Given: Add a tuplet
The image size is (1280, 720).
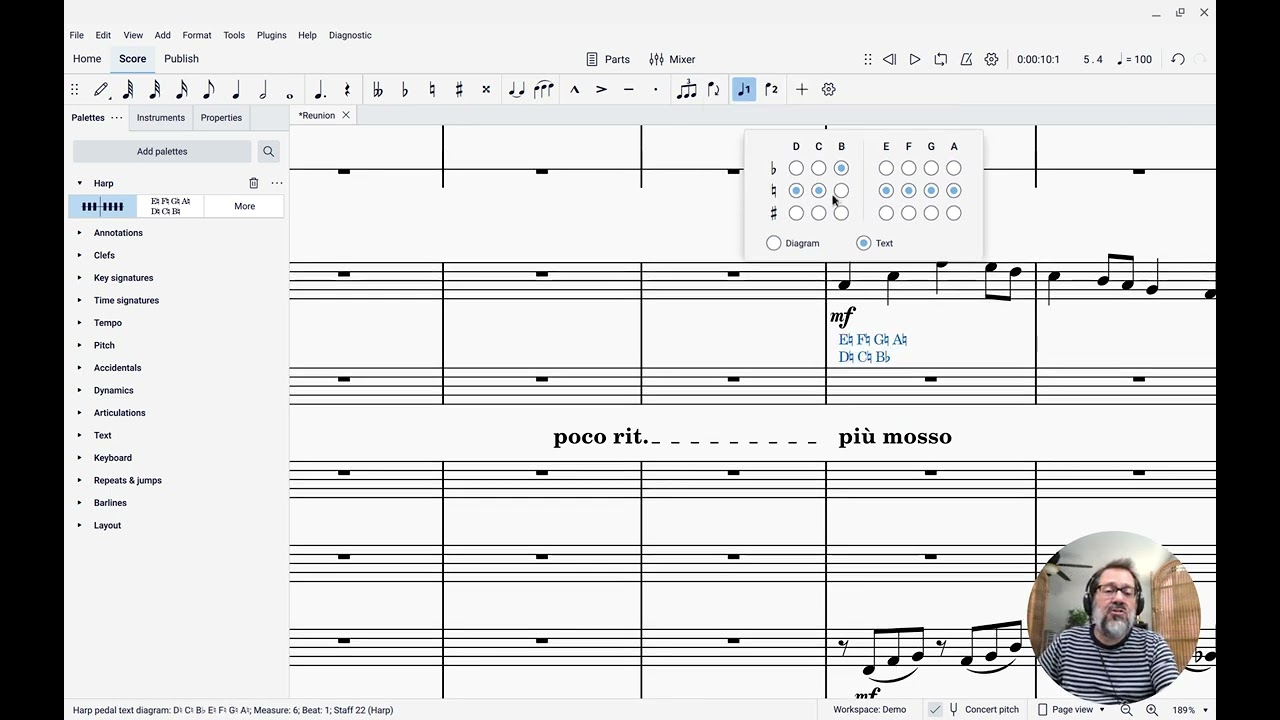Looking at the screenshot, I should (x=686, y=89).
